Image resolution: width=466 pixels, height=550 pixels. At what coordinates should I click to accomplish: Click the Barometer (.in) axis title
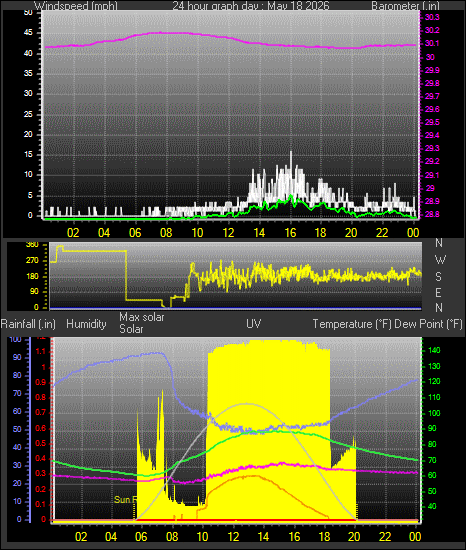[405, 6]
